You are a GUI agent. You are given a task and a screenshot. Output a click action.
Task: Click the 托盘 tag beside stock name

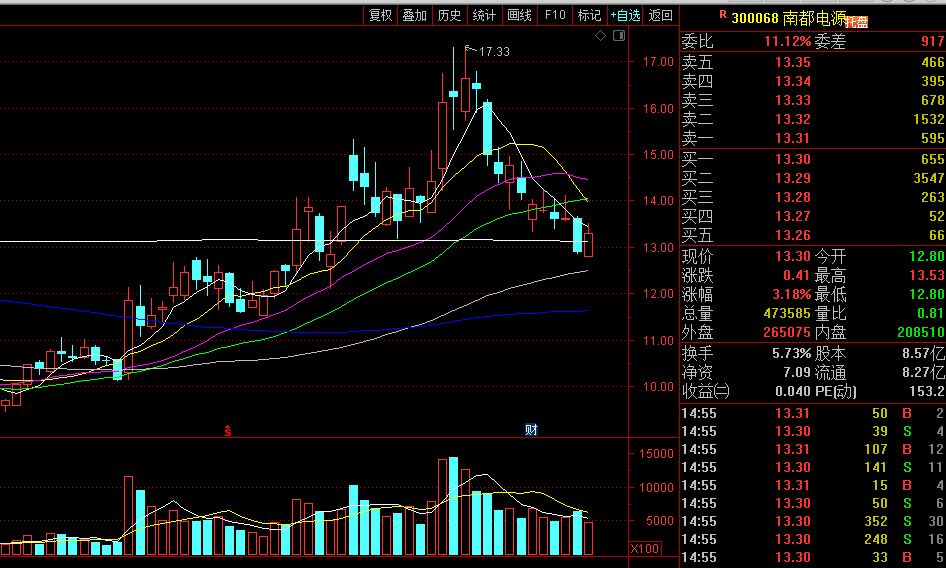(856, 23)
